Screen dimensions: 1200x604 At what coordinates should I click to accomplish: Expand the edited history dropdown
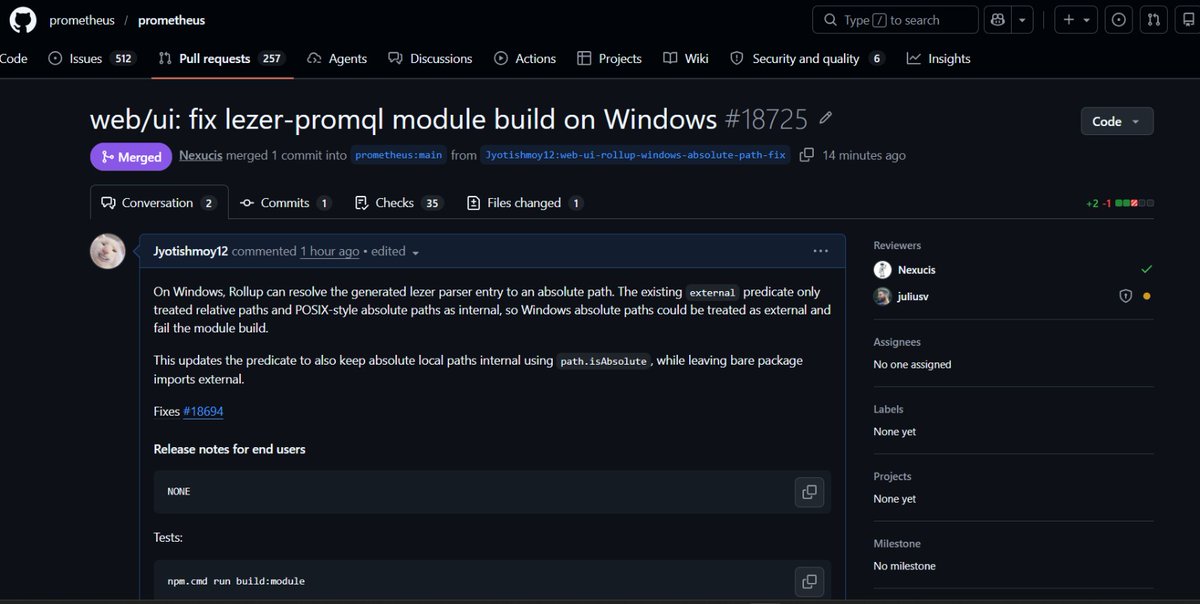click(x=395, y=251)
